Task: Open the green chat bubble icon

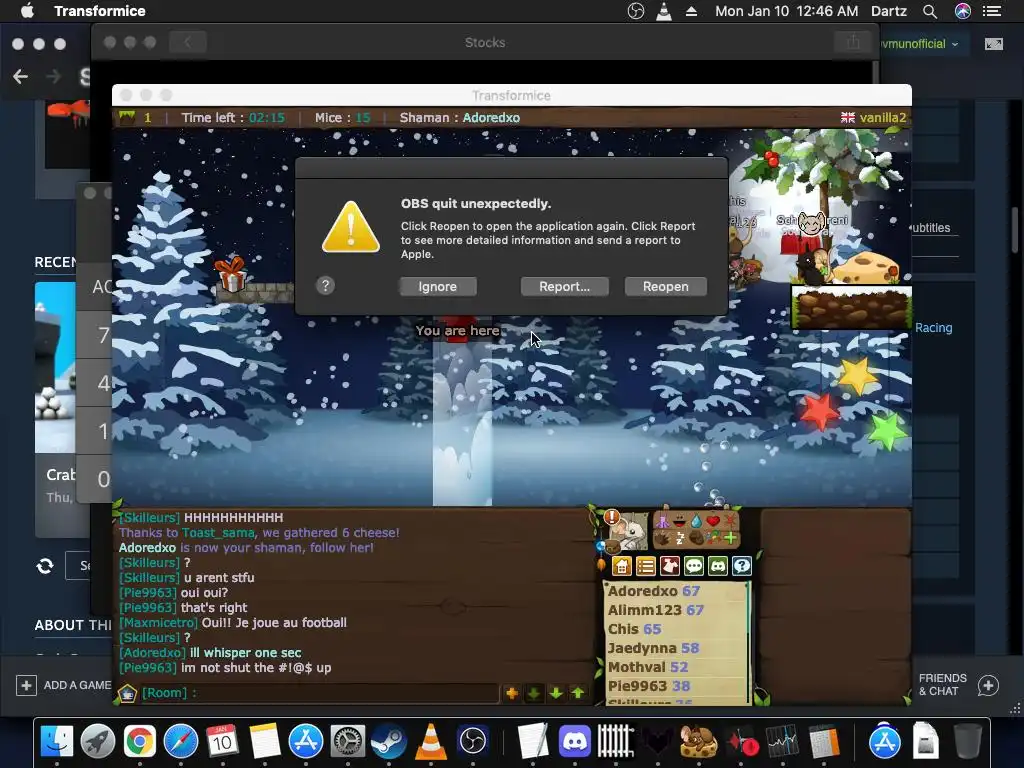Action: (x=694, y=566)
